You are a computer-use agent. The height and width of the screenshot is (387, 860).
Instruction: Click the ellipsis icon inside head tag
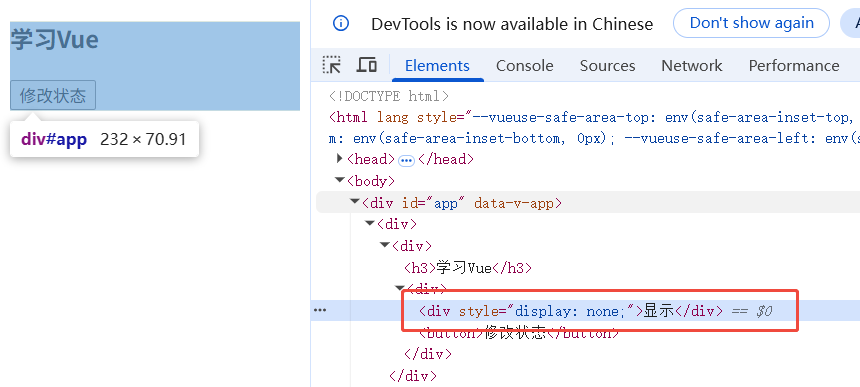tap(406, 160)
